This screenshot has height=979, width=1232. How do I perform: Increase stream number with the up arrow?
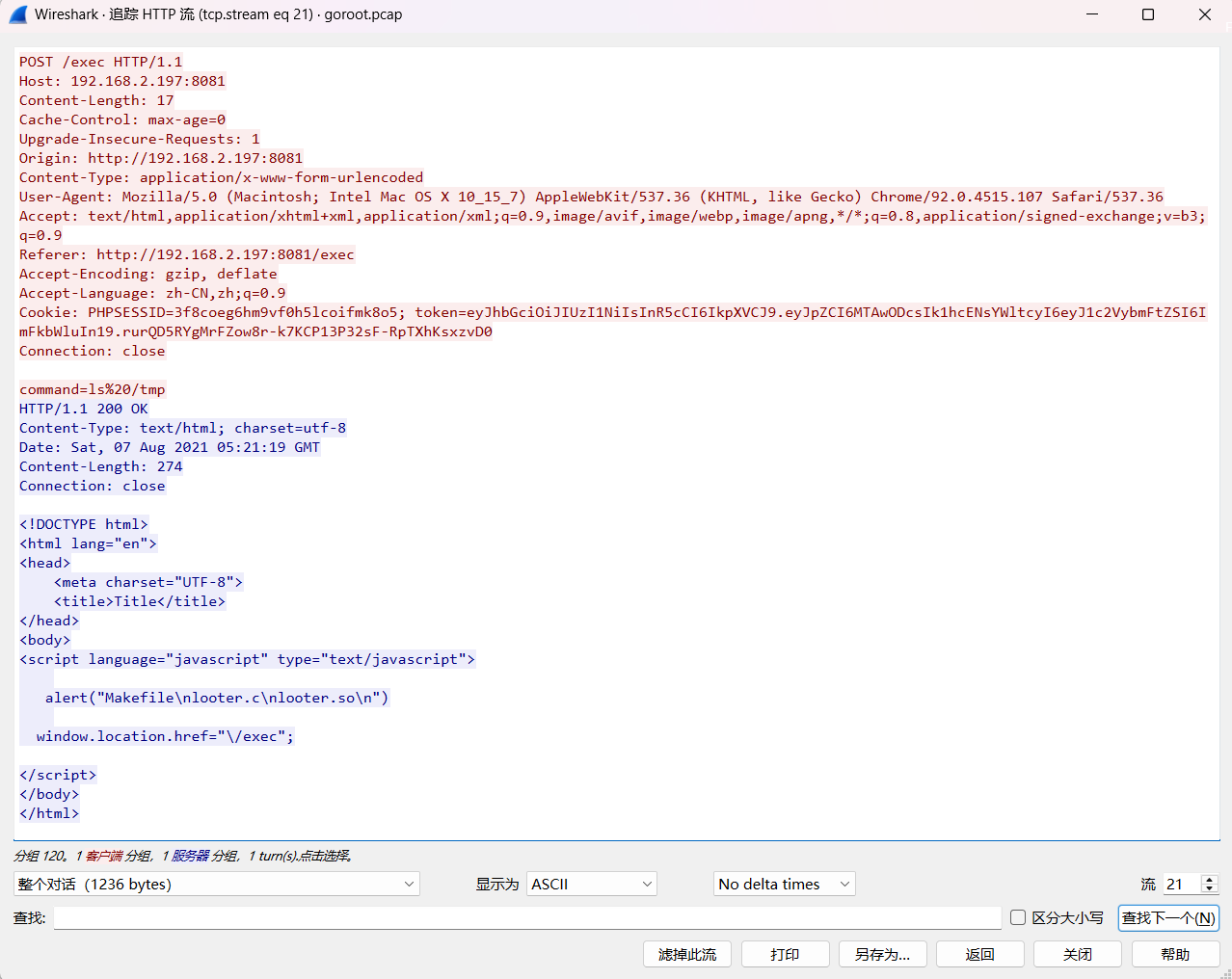1210,879
